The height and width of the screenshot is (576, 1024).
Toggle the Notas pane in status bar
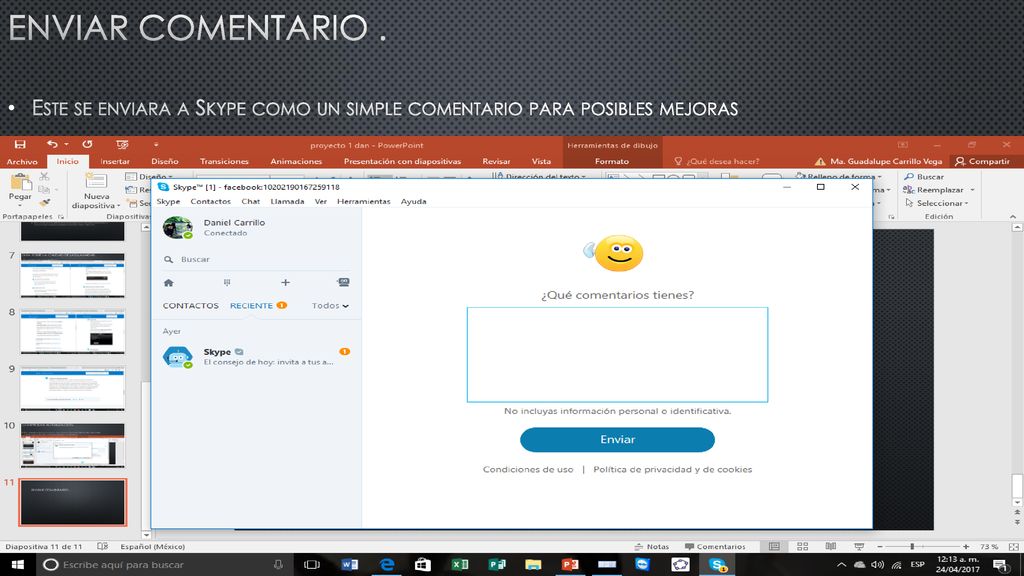click(652, 547)
